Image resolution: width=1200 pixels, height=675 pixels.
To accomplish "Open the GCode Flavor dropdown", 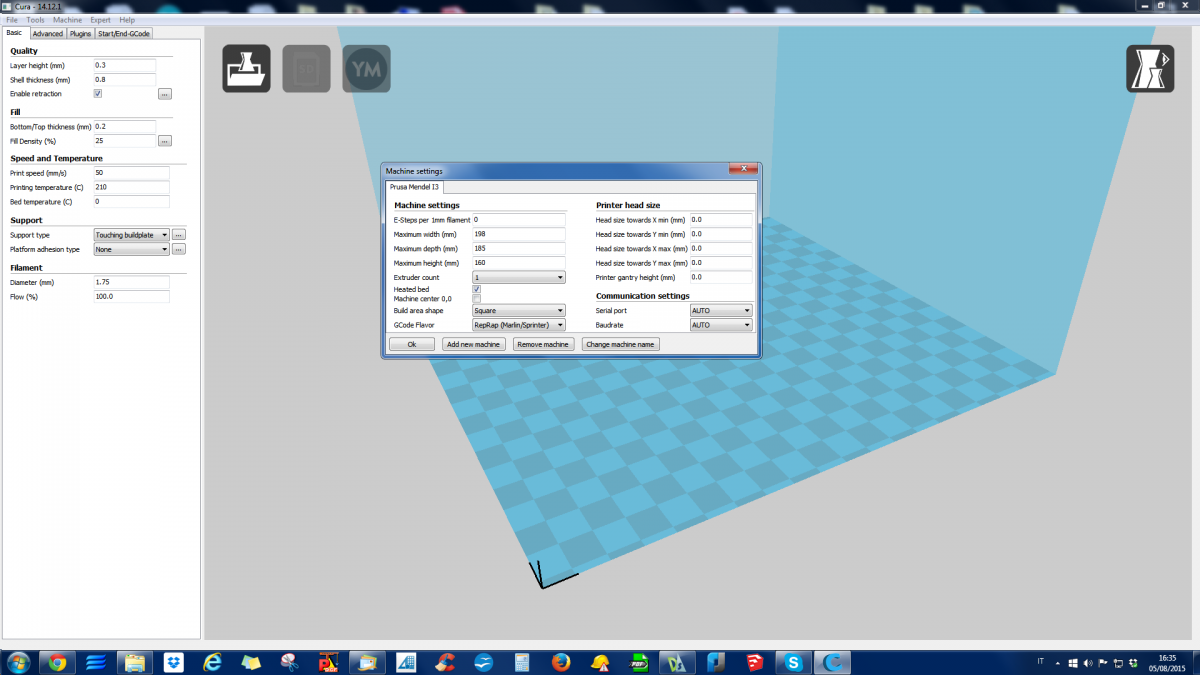I will [x=518, y=325].
